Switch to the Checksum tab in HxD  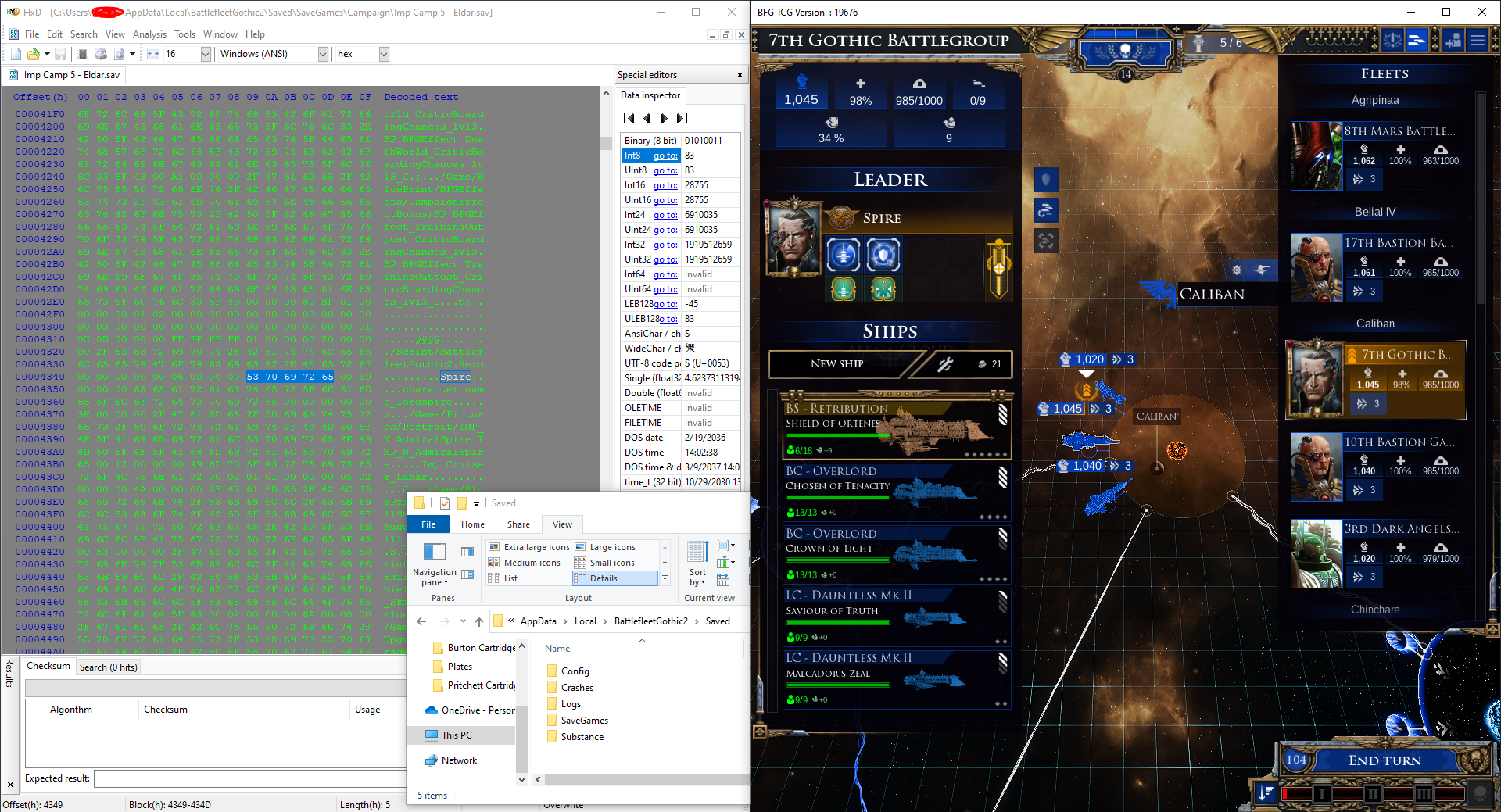(48, 666)
